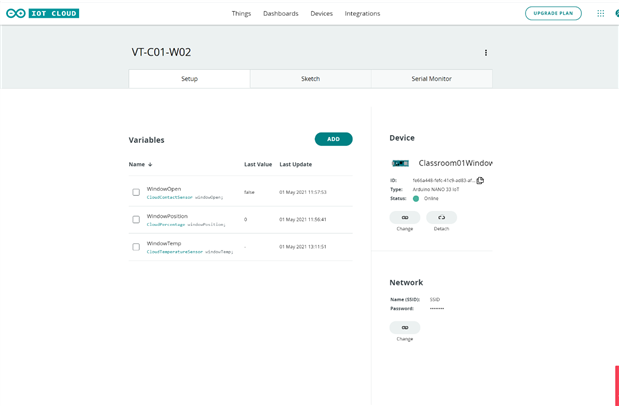This screenshot has height=406, width=619.
Task: Click the Change device link icon button
Action: pos(405,217)
